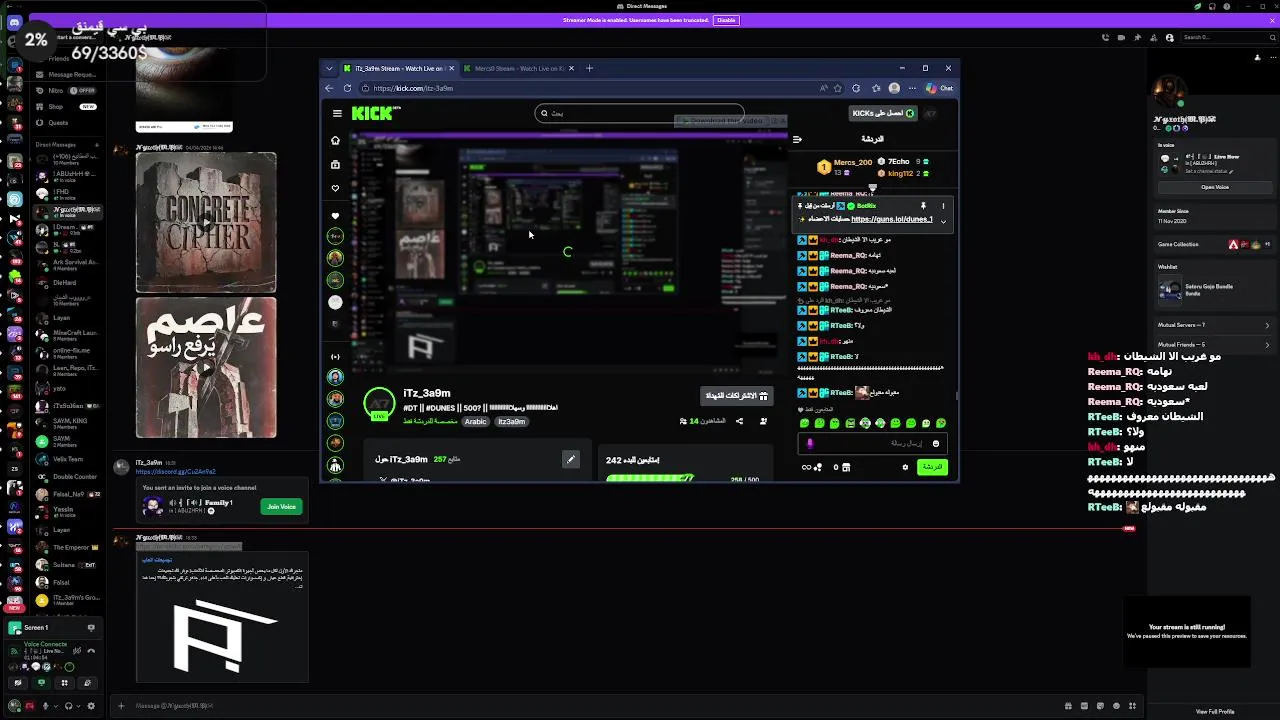Close the iTz_3a9m Stream tab
The height and width of the screenshot is (720, 1280).
pyautogui.click(x=451, y=68)
